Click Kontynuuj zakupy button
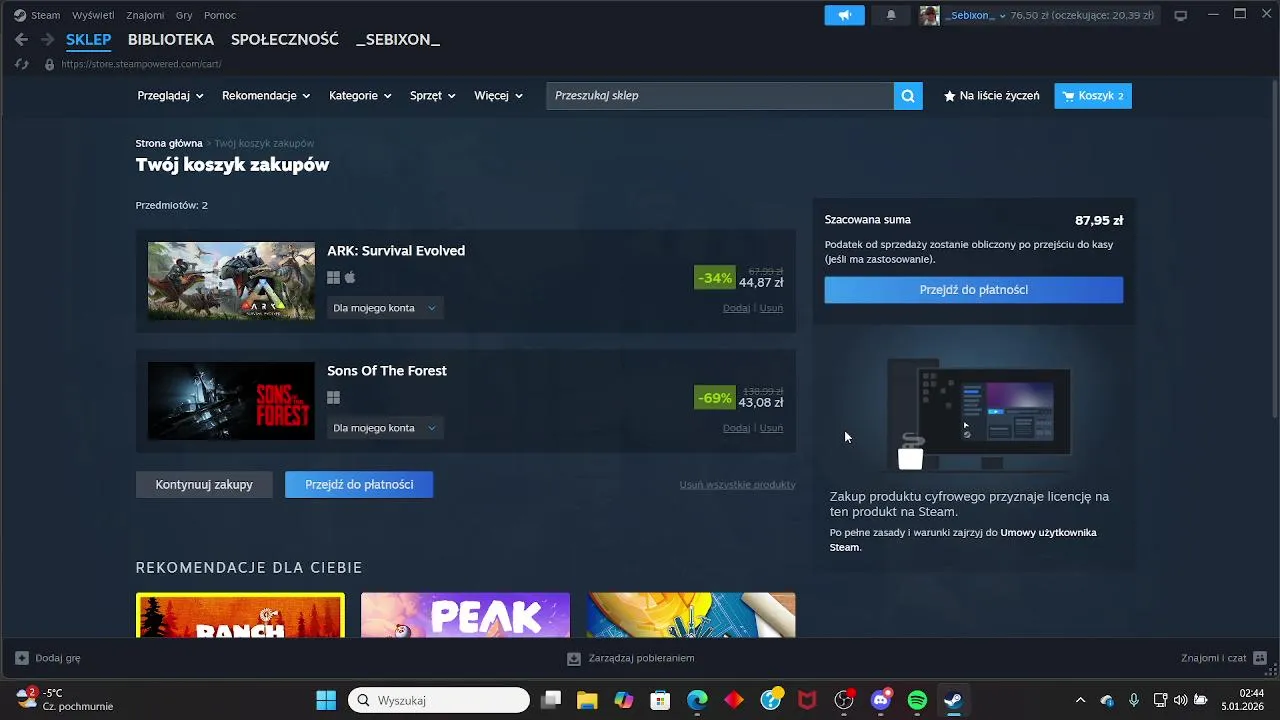Image resolution: width=1280 pixels, height=720 pixels. (204, 485)
